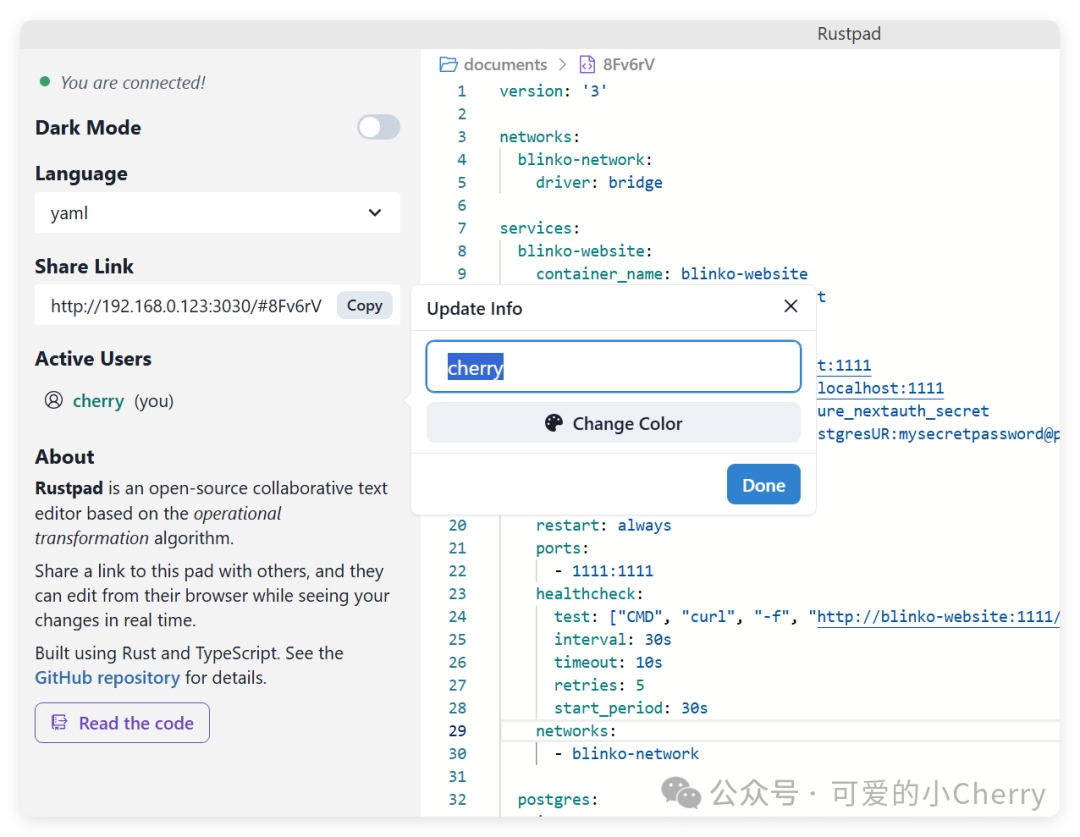Select the documents breadcrumb label
Screen dimensions: 1080x837
506,65
